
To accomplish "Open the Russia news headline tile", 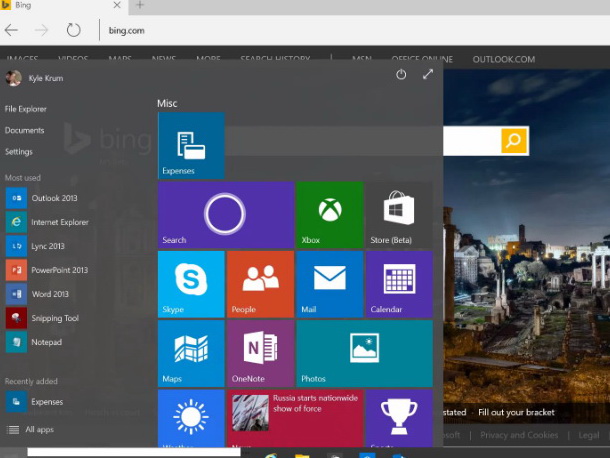I will pos(295,418).
